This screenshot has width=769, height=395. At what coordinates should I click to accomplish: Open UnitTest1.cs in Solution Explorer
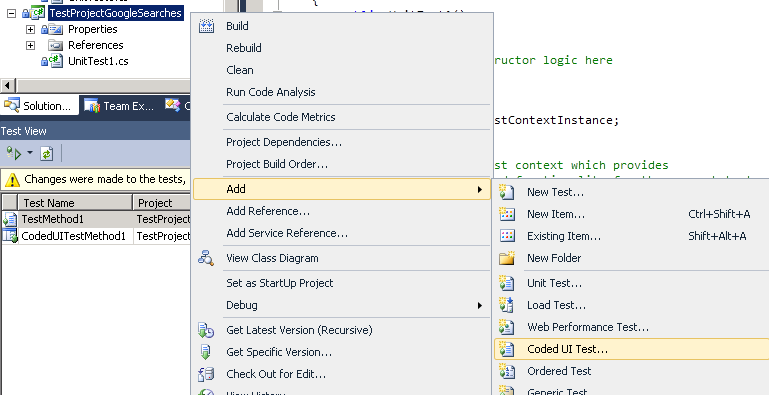pyautogui.click(x=98, y=61)
